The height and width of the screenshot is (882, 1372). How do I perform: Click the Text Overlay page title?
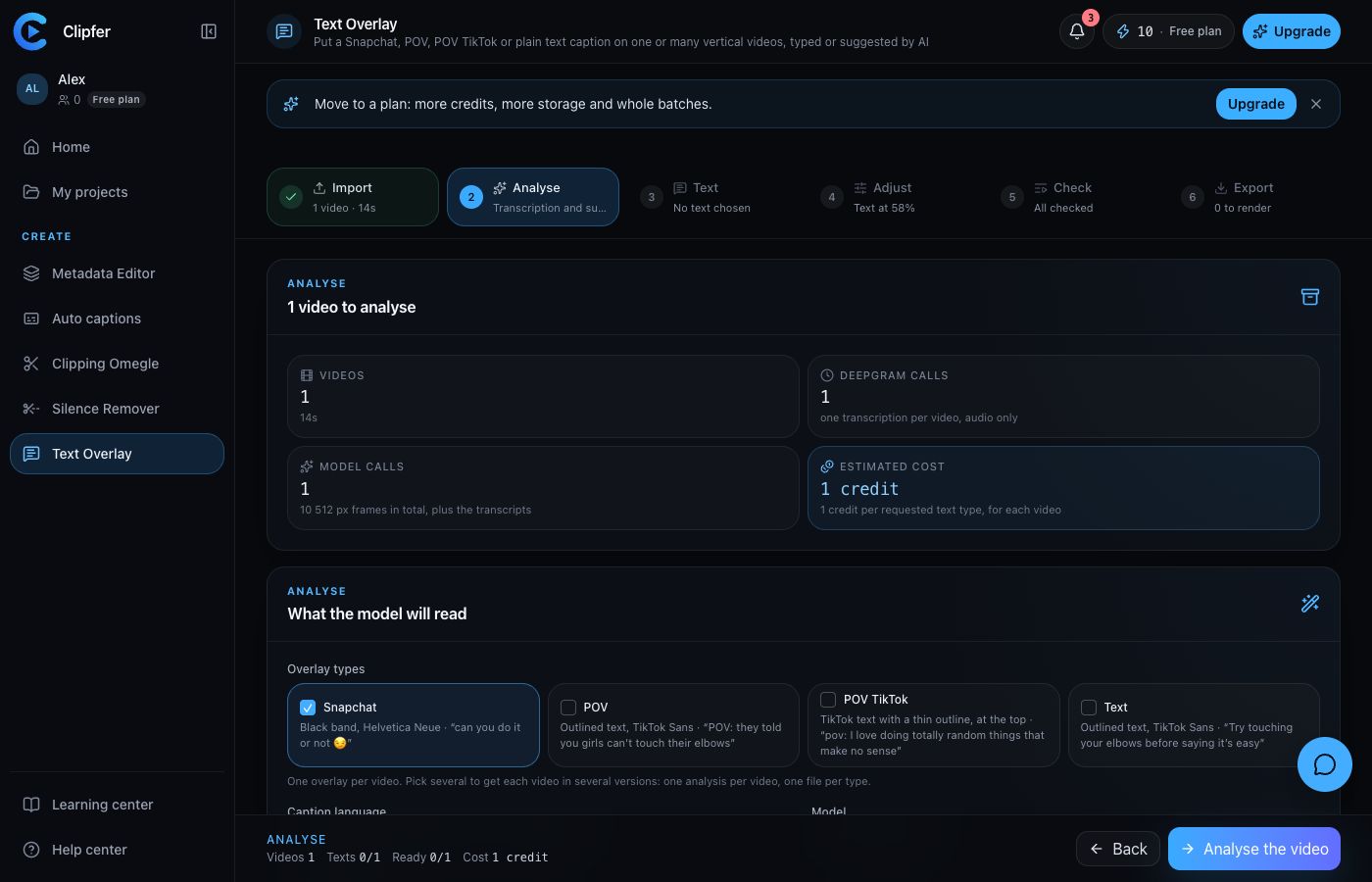pos(356,24)
